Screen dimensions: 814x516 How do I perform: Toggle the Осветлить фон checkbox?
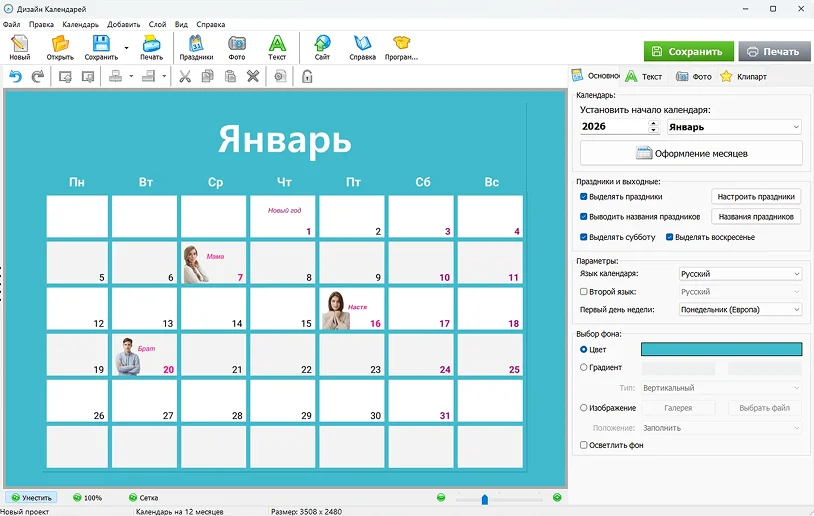(584, 445)
